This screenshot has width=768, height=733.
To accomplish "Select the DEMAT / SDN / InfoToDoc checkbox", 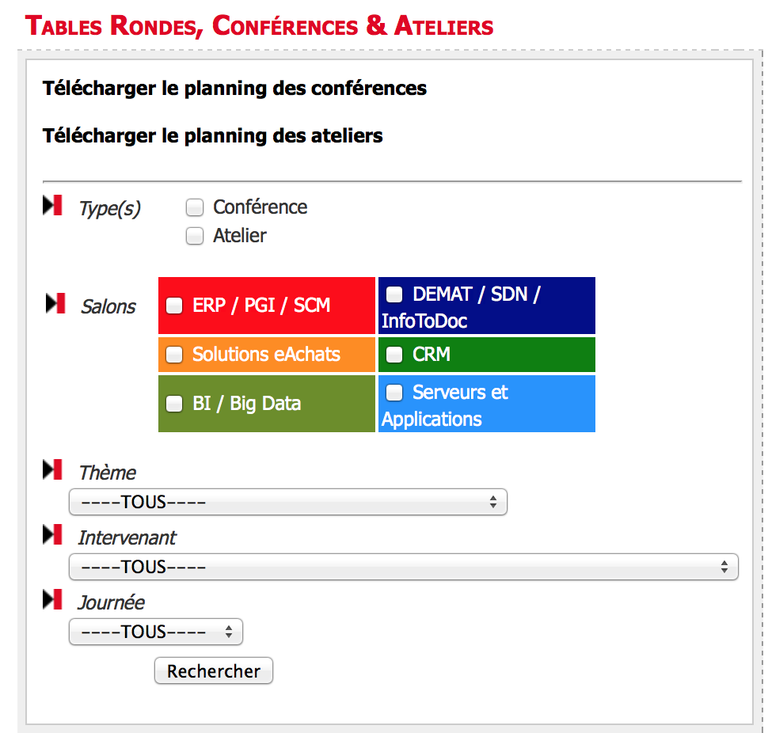I will point(394,294).
